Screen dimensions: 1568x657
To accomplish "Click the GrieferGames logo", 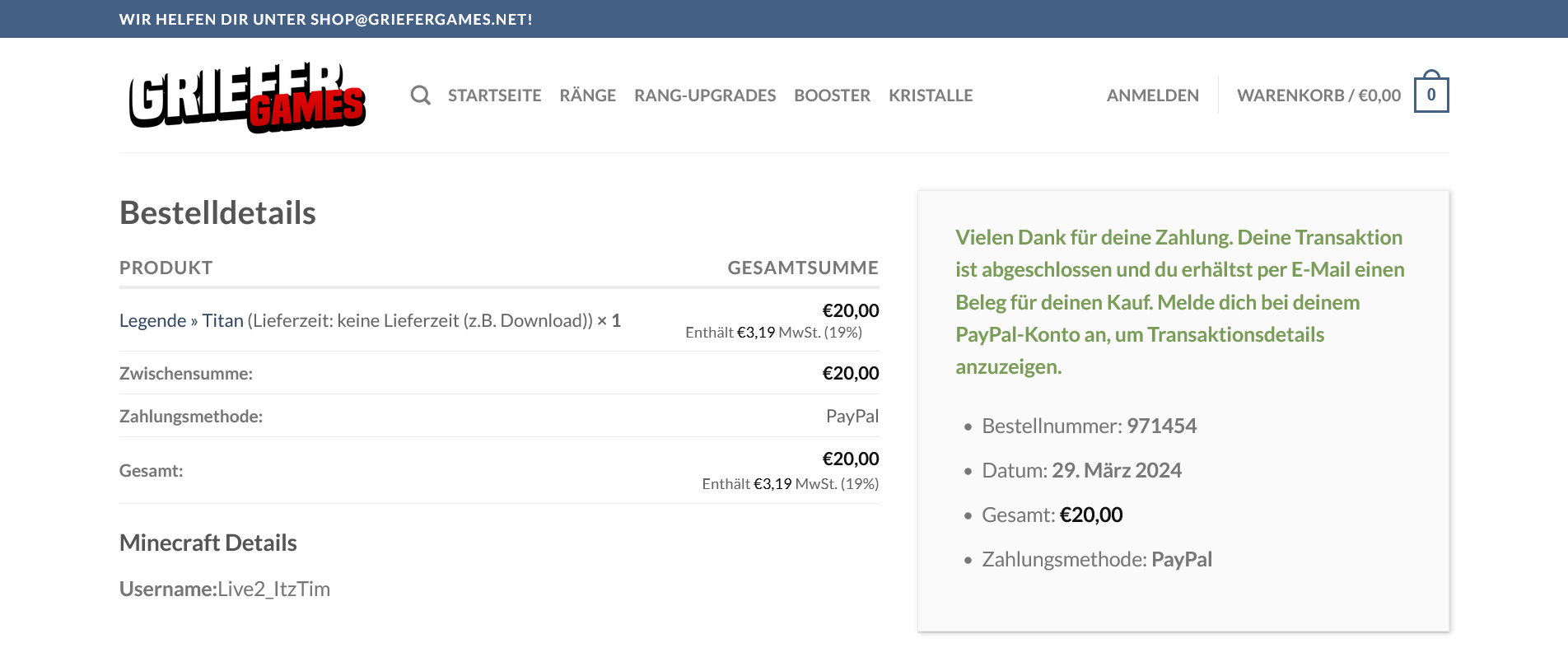I will [247, 96].
